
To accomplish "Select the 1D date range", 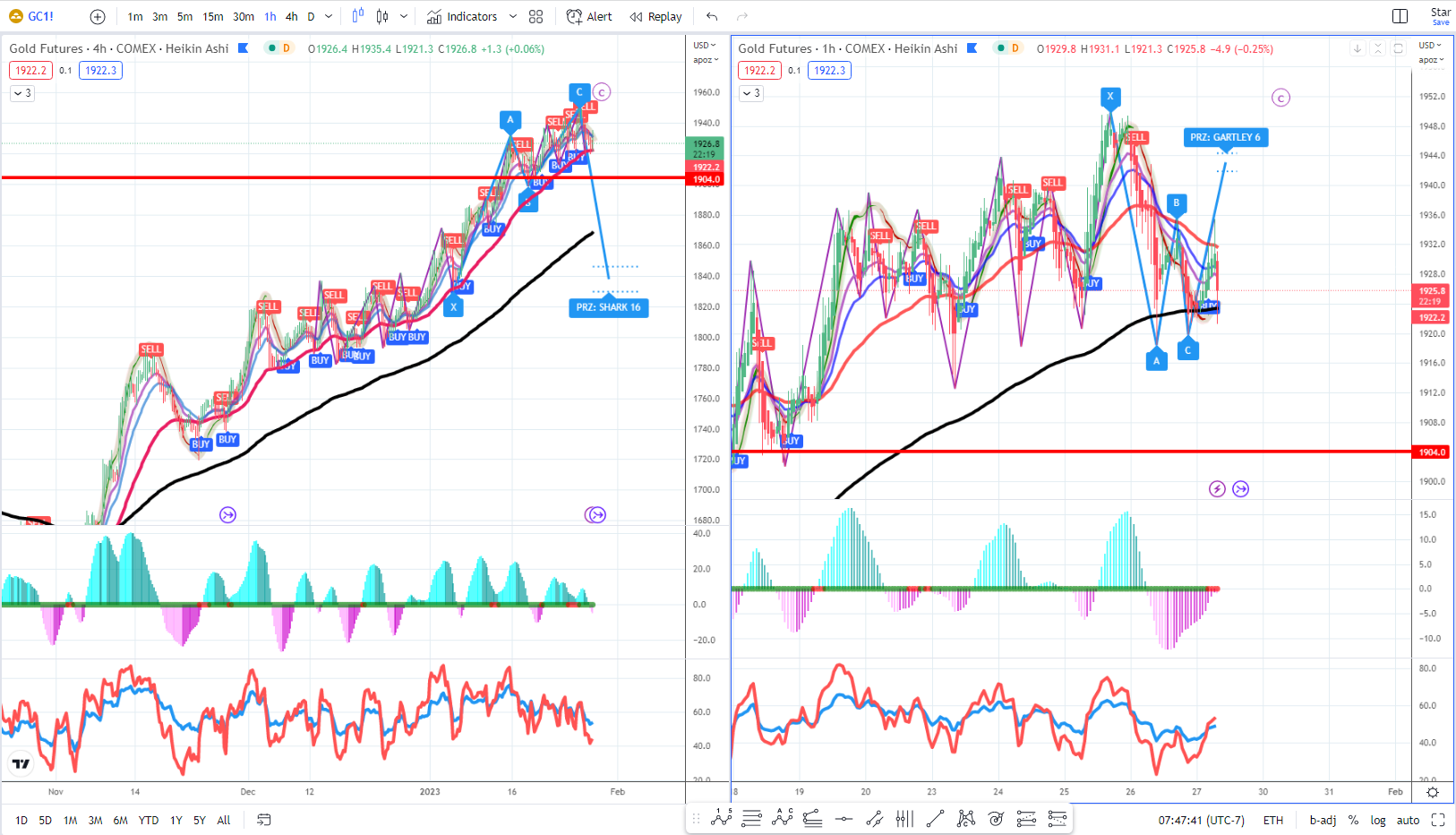I will pyautogui.click(x=21, y=820).
